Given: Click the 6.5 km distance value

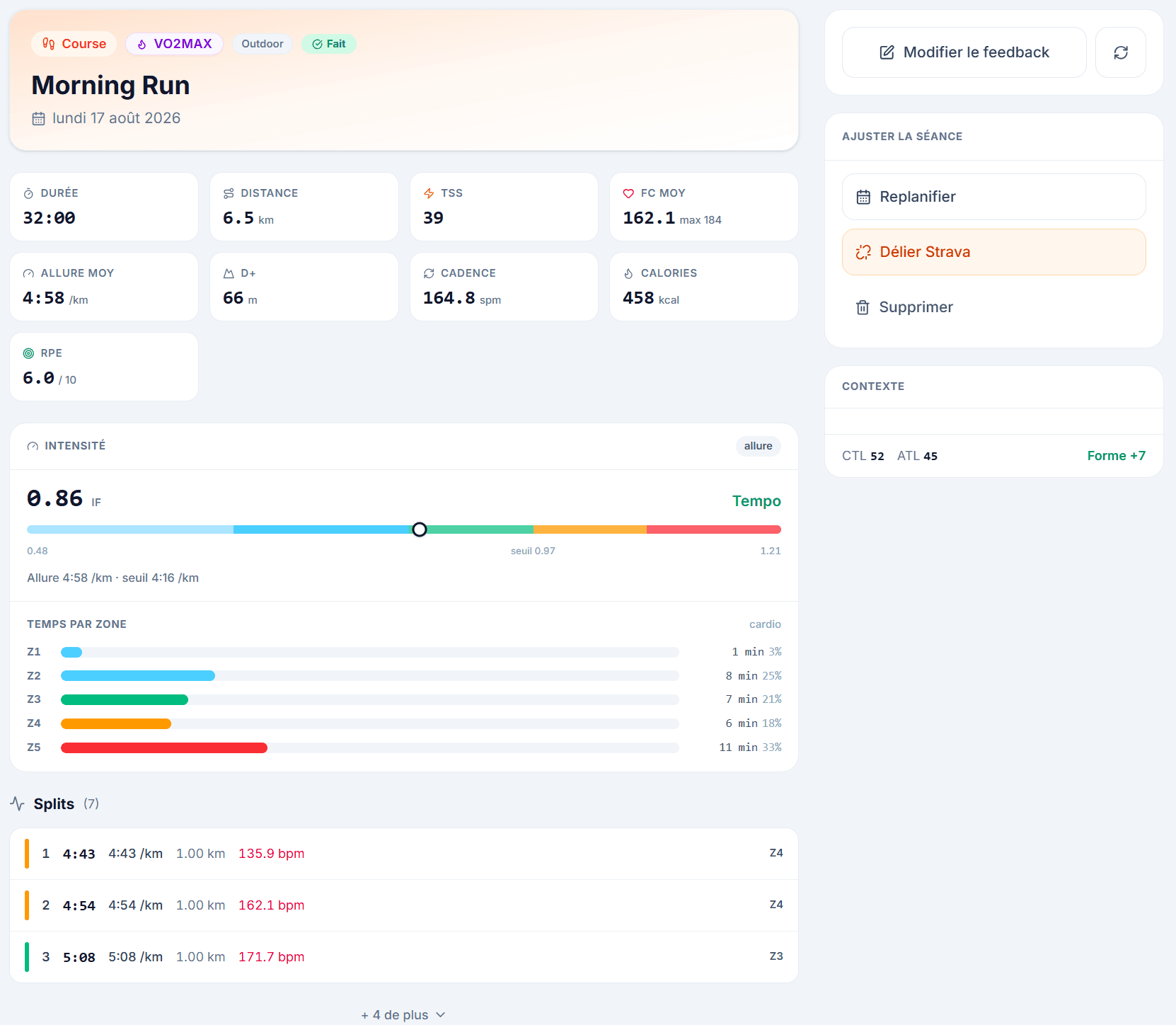Looking at the screenshot, I should click(x=248, y=218).
